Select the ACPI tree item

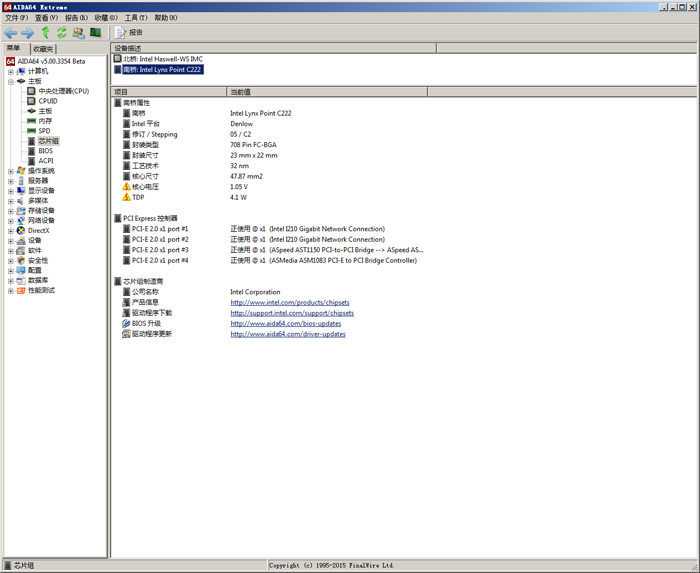46,161
